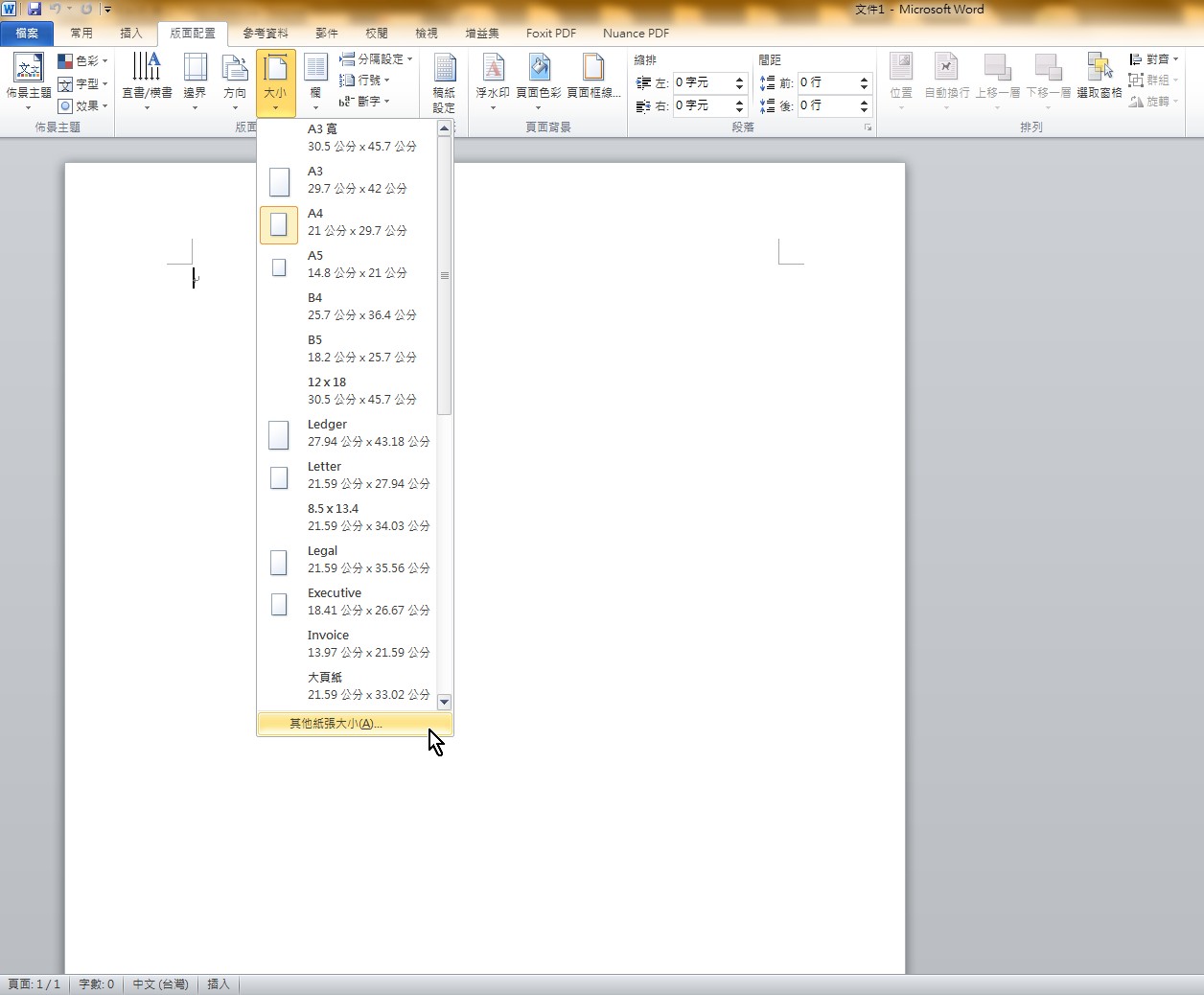Switch to the 插入 ribbon tab
Viewport: 1204px width, 995px height.
(131, 34)
